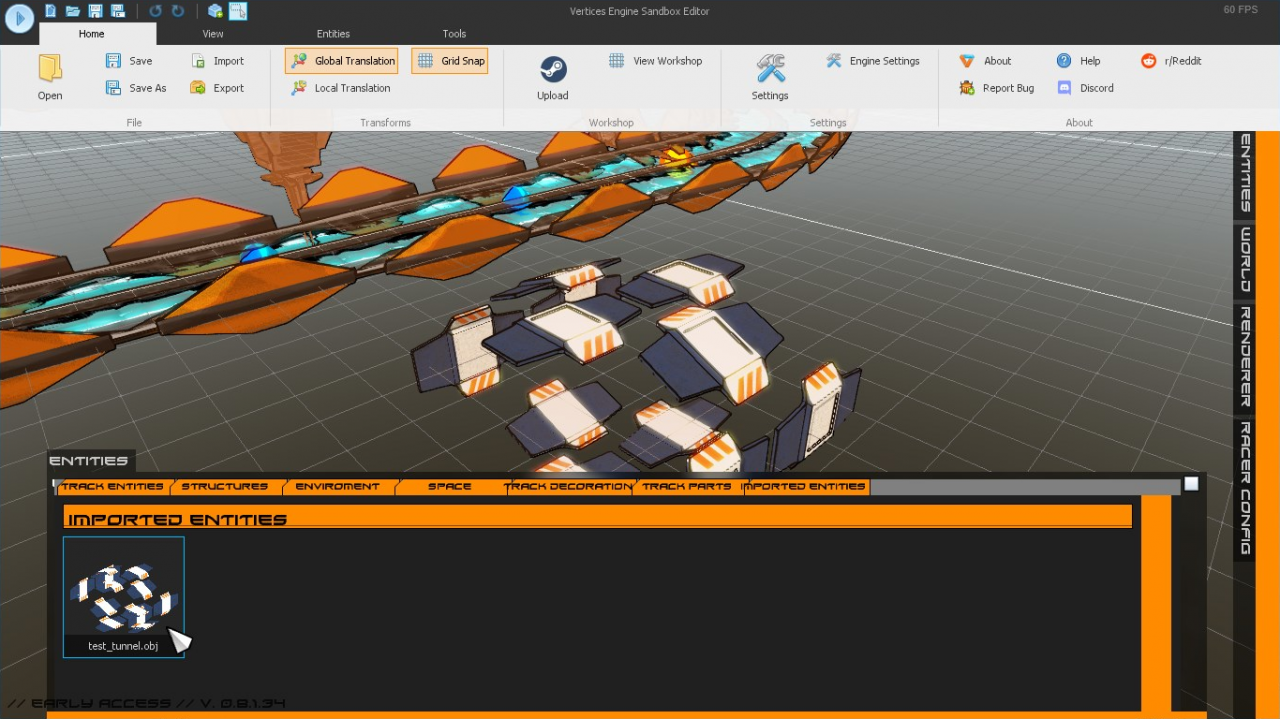The height and width of the screenshot is (719, 1280).
Task: Select the test_tunnel.obj thumbnail
Action: point(123,597)
